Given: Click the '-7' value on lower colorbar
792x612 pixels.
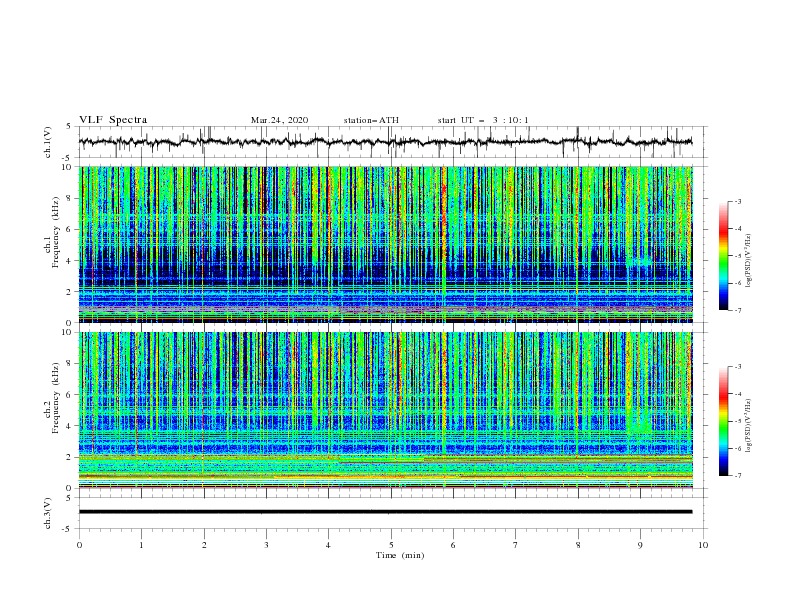Looking at the screenshot, I should coord(737,476).
